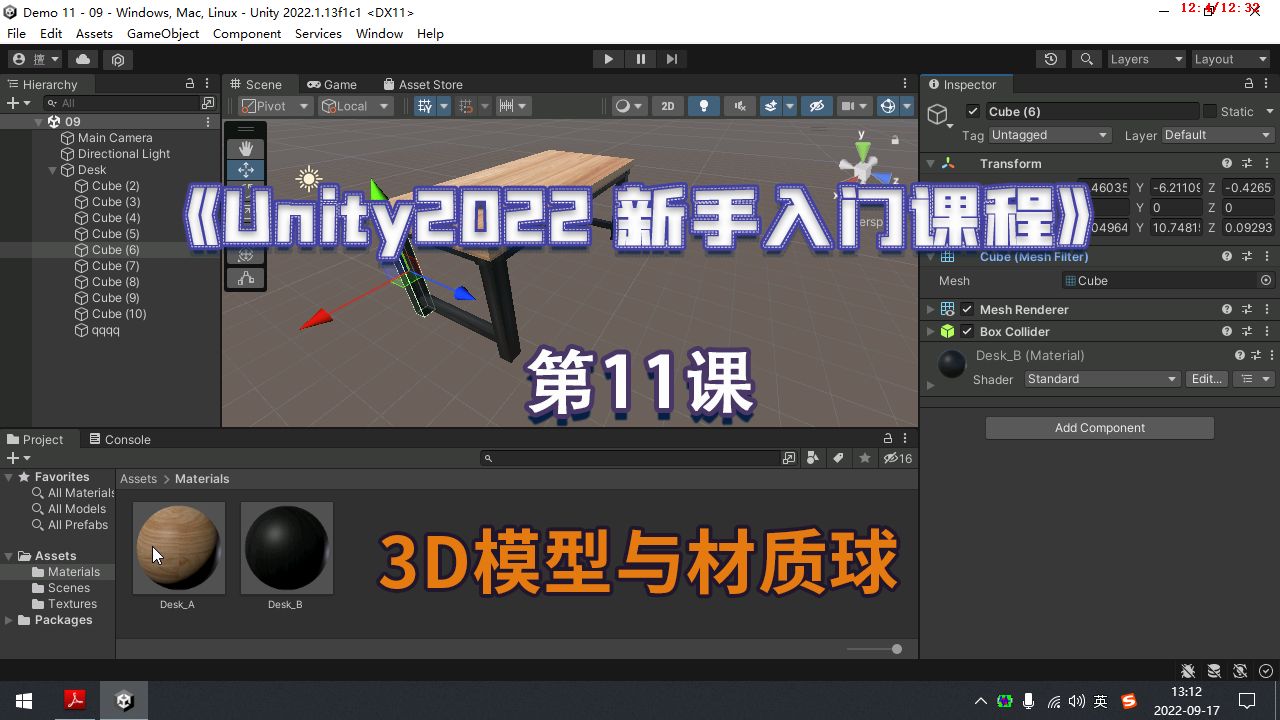Open the Local handle rotation dropdown

click(355, 106)
